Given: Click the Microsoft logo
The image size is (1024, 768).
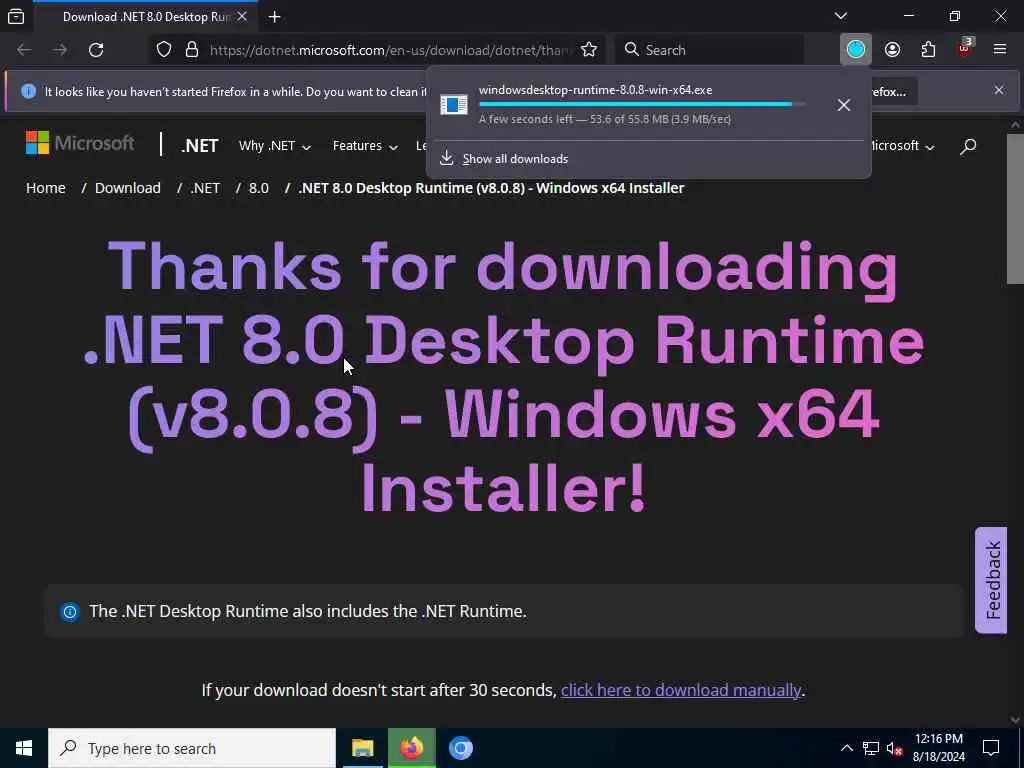Looking at the screenshot, I should [80, 143].
